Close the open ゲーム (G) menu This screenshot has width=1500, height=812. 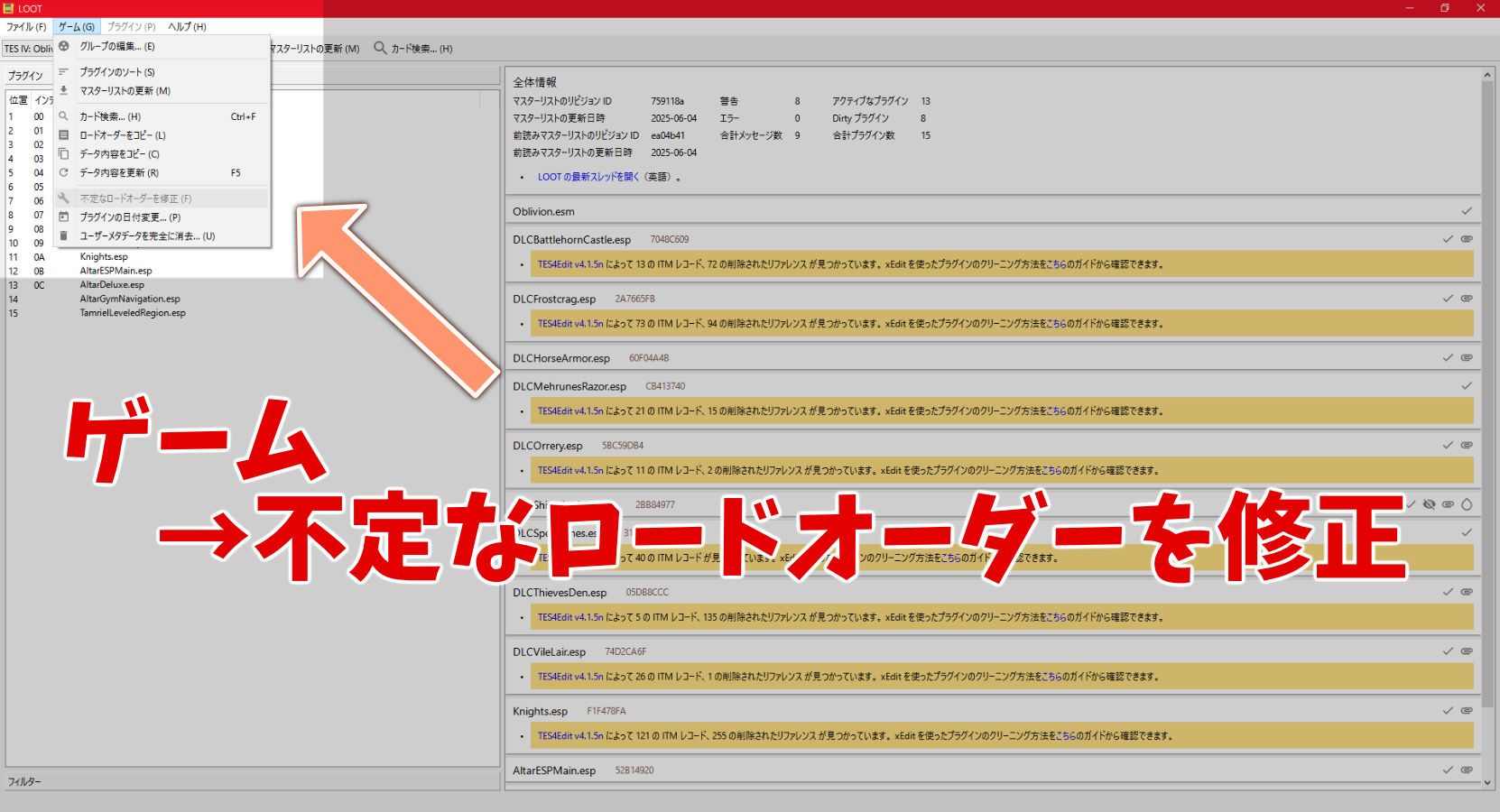coord(77,27)
